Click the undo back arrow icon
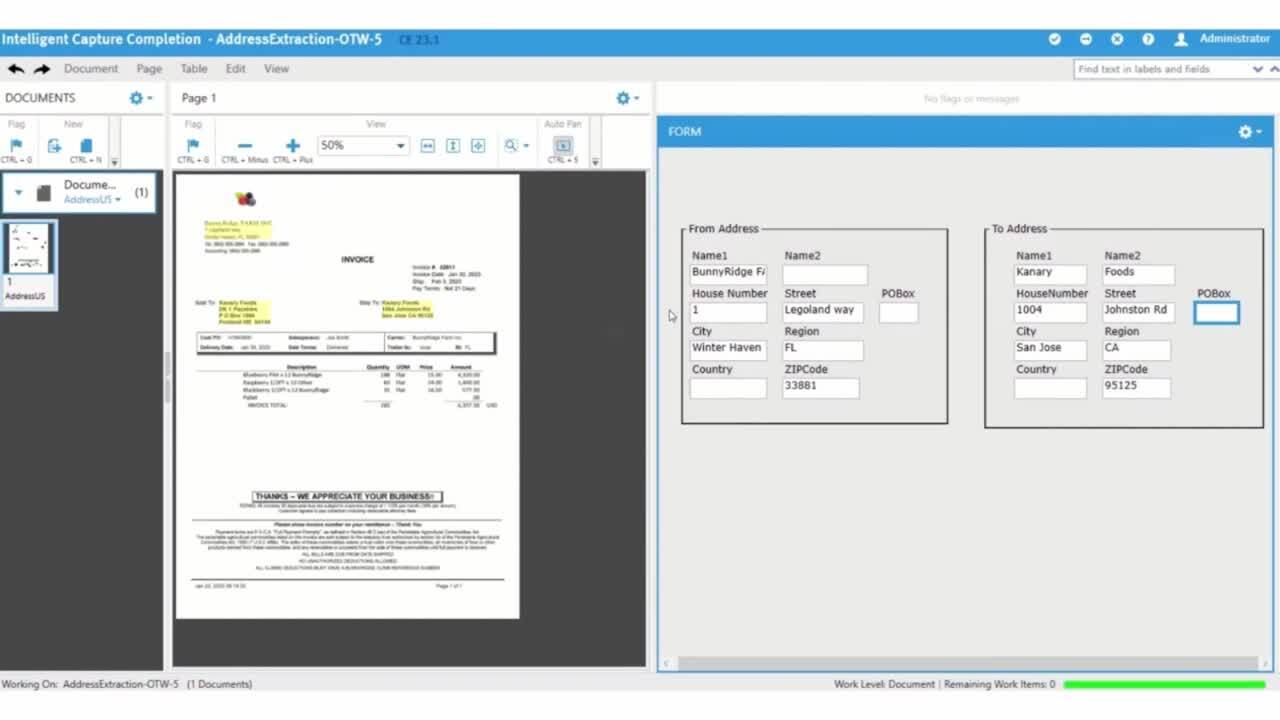The width and height of the screenshot is (1280, 720). [16, 69]
